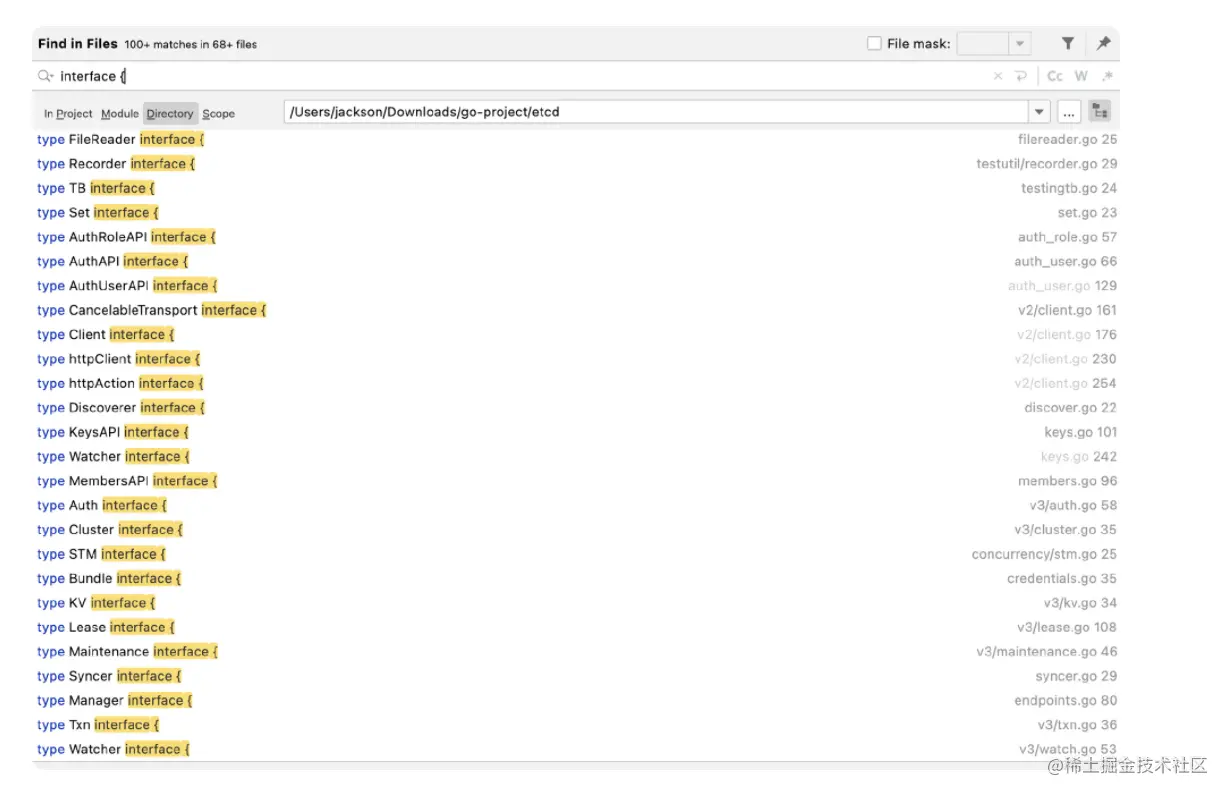Clear the search text with X icon
Image resolution: width=1230 pixels, height=798 pixels.
(997, 76)
